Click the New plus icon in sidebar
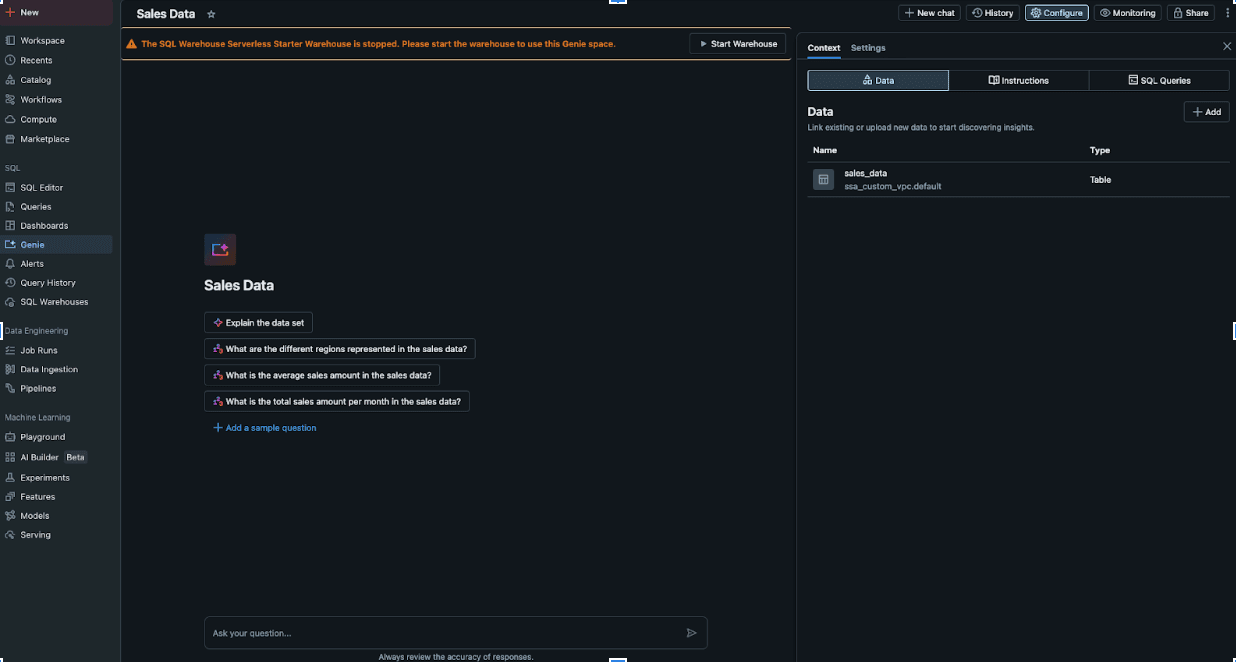This screenshot has width=1236, height=662. 10,12
